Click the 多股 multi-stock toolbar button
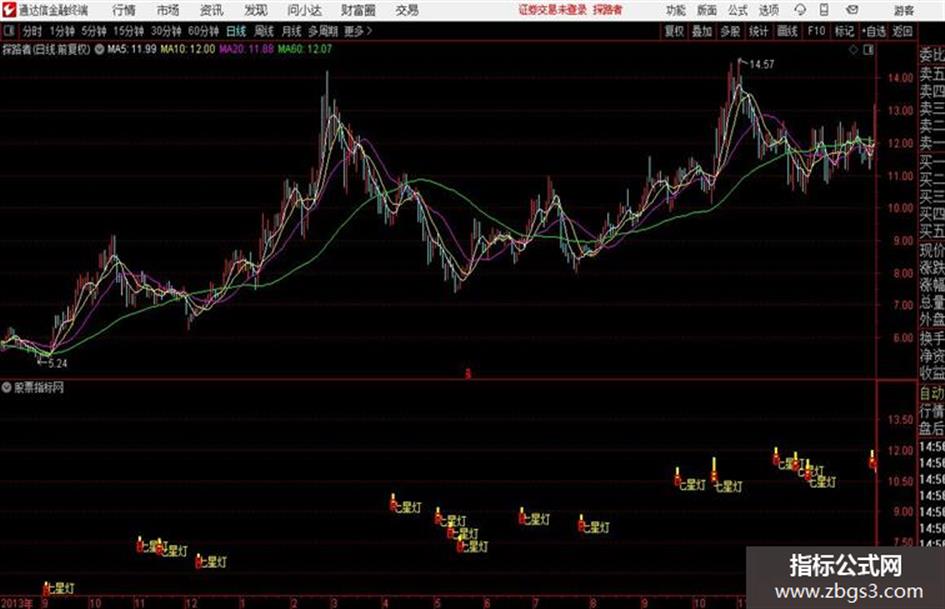The image size is (945, 609). pos(730,31)
